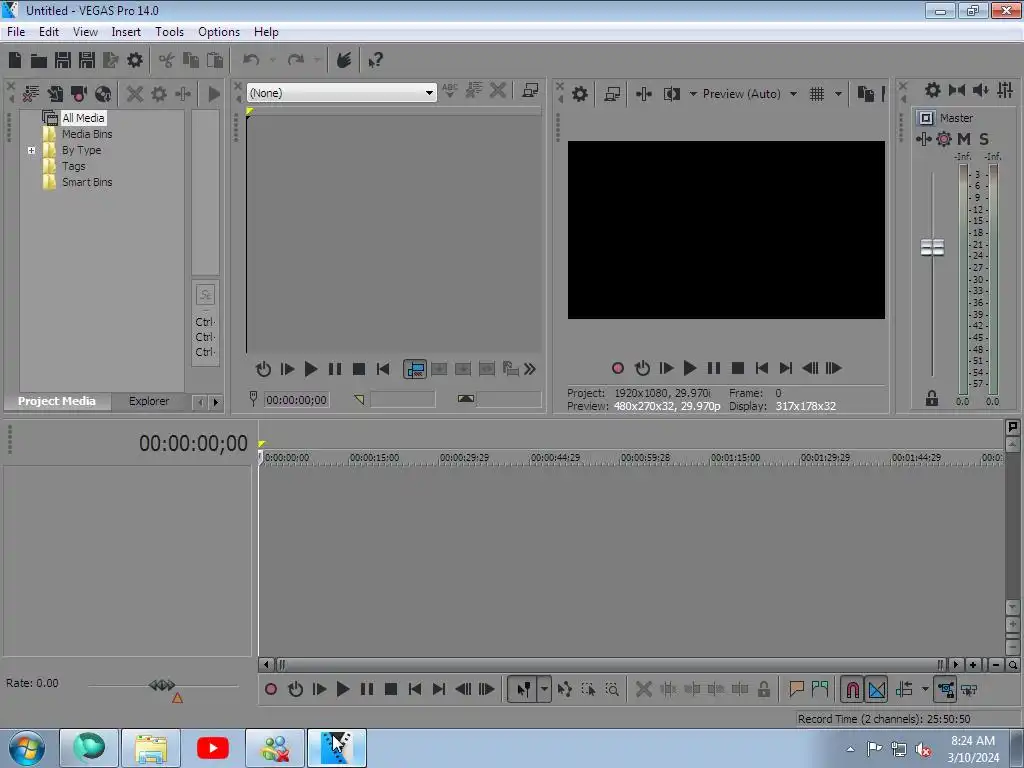1024x768 pixels.
Task: Toggle Split Screen View in preview
Action: pyautogui.click(x=671, y=94)
